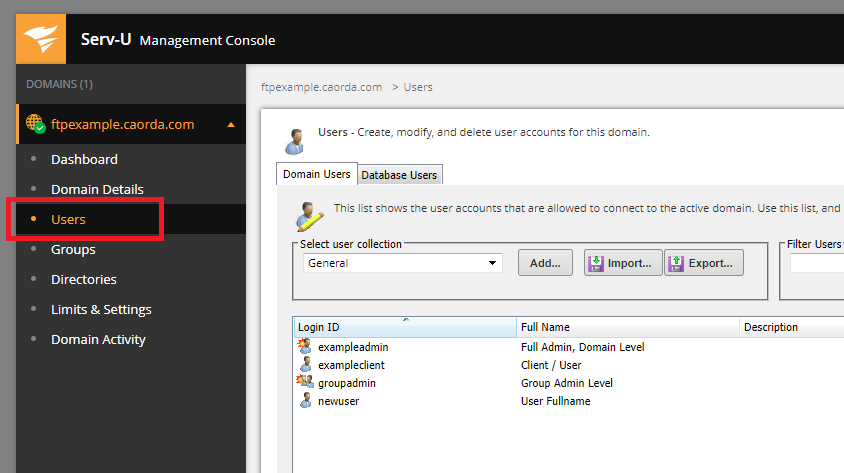Sort by the Login ID column header

click(x=405, y=327)
